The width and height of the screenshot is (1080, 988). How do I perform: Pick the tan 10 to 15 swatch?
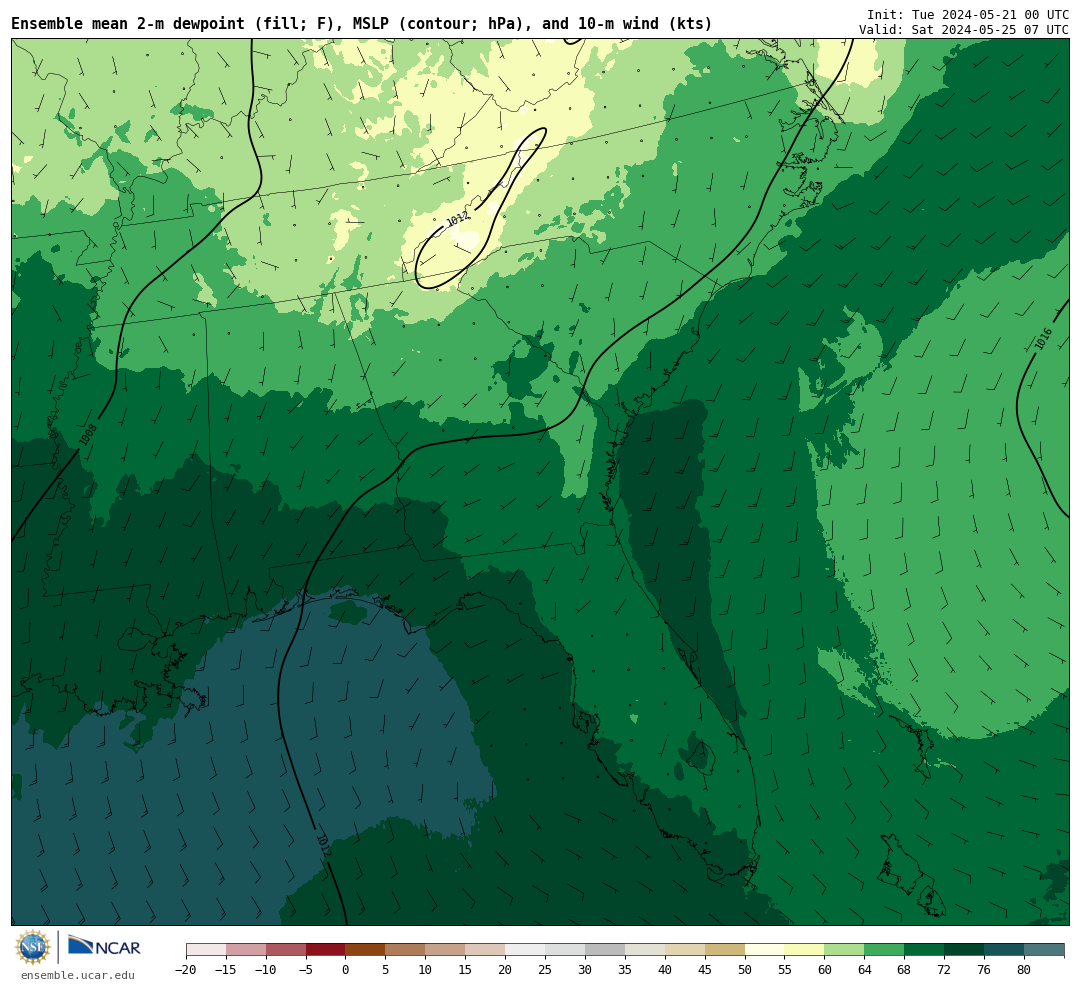446,950
